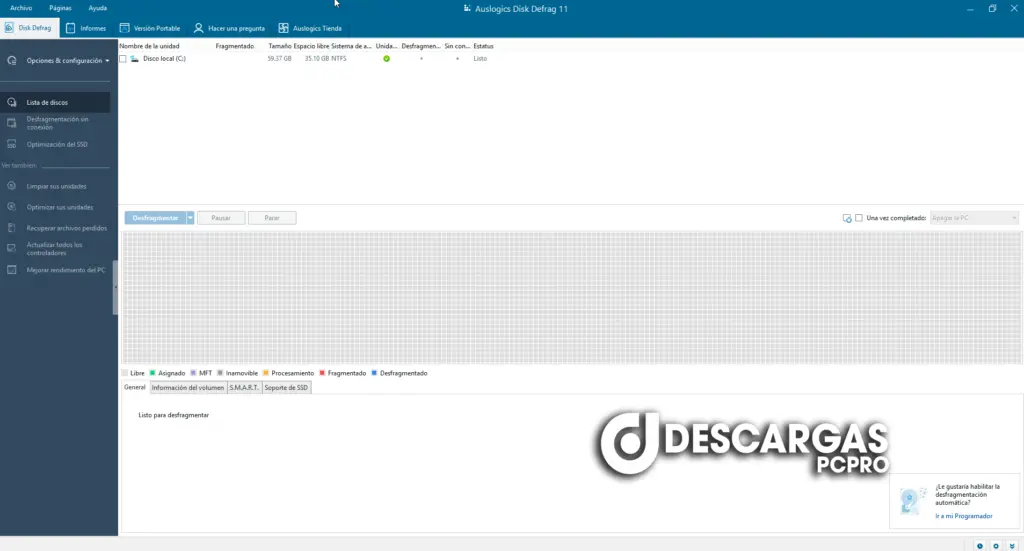The image size is (1024, 551).
Task: Click the Versión Portable icon
Action: pos(124,28)
